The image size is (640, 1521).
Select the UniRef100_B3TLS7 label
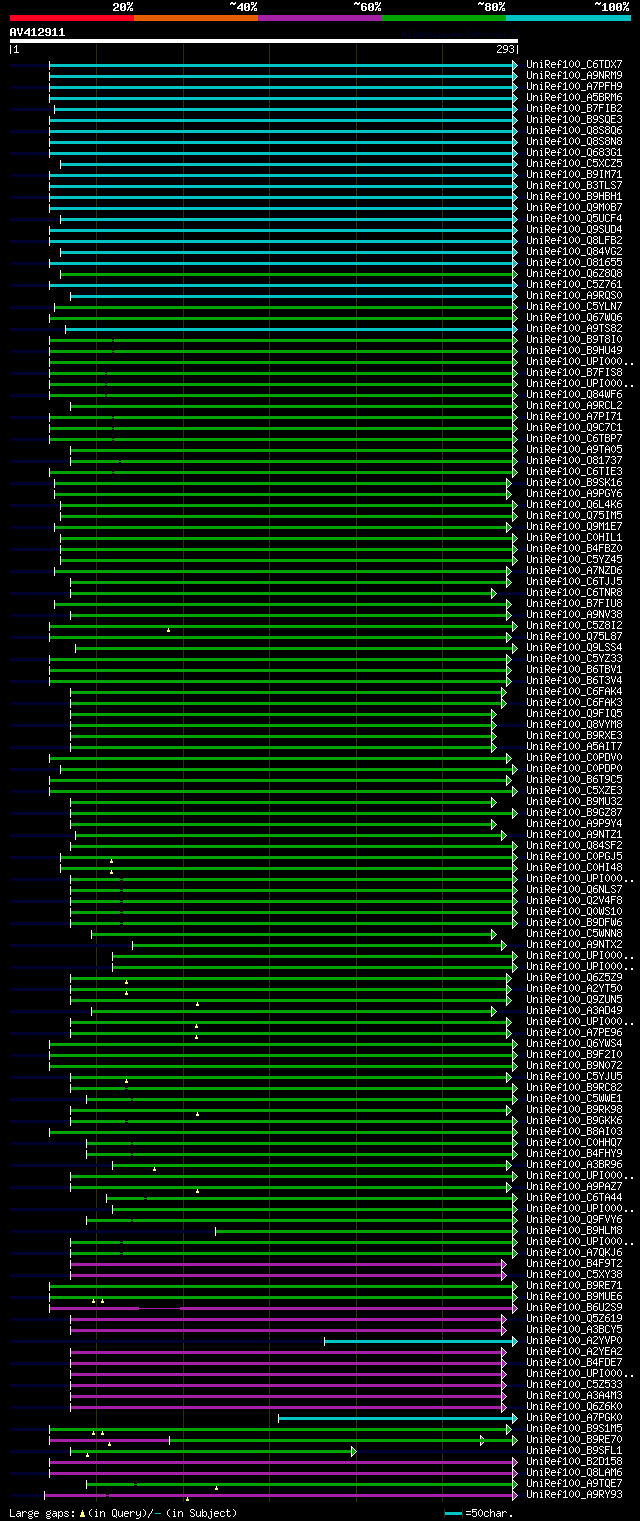click(x=574, y=185)
